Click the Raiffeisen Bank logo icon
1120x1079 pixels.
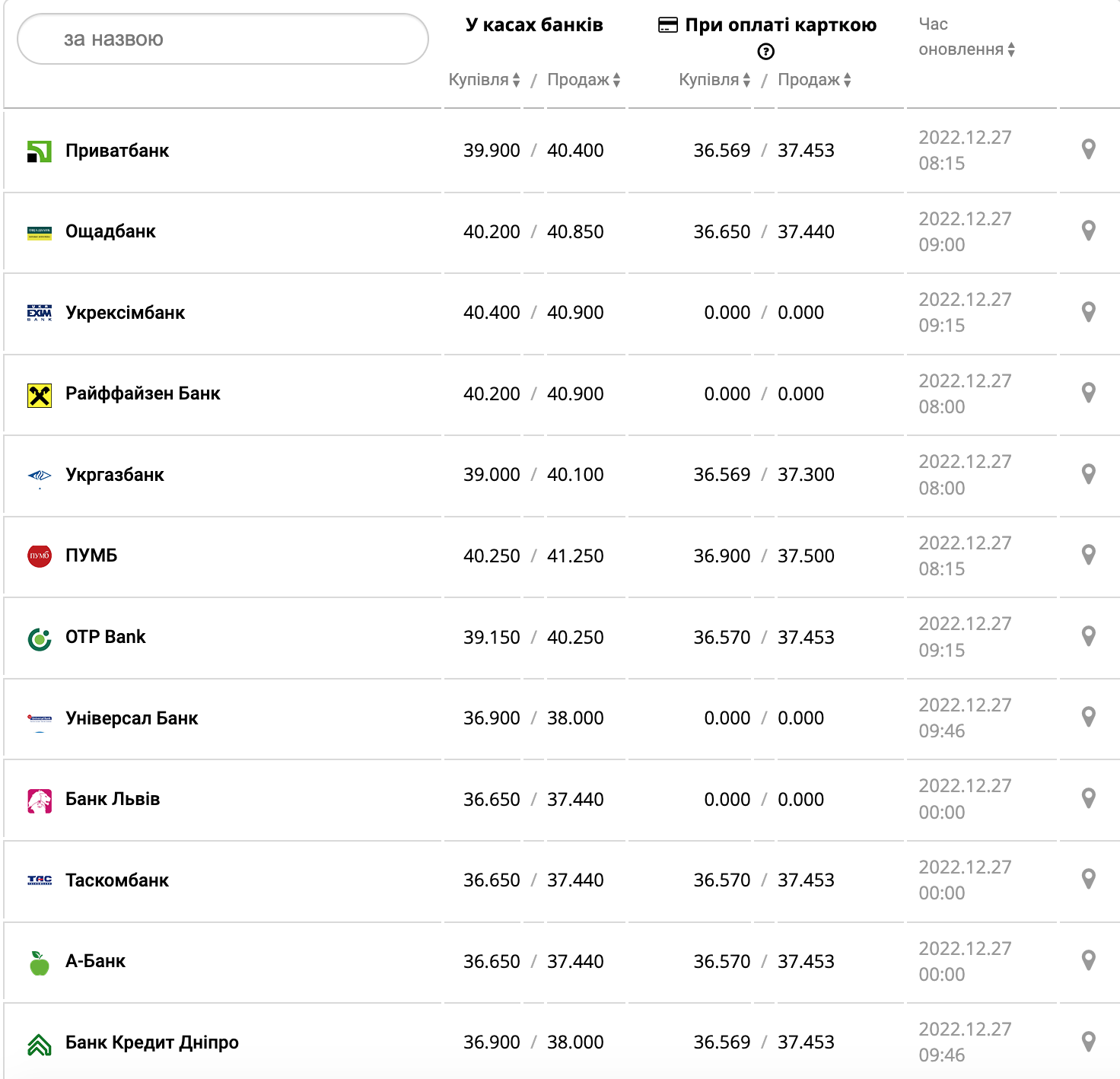pos(40,395)
